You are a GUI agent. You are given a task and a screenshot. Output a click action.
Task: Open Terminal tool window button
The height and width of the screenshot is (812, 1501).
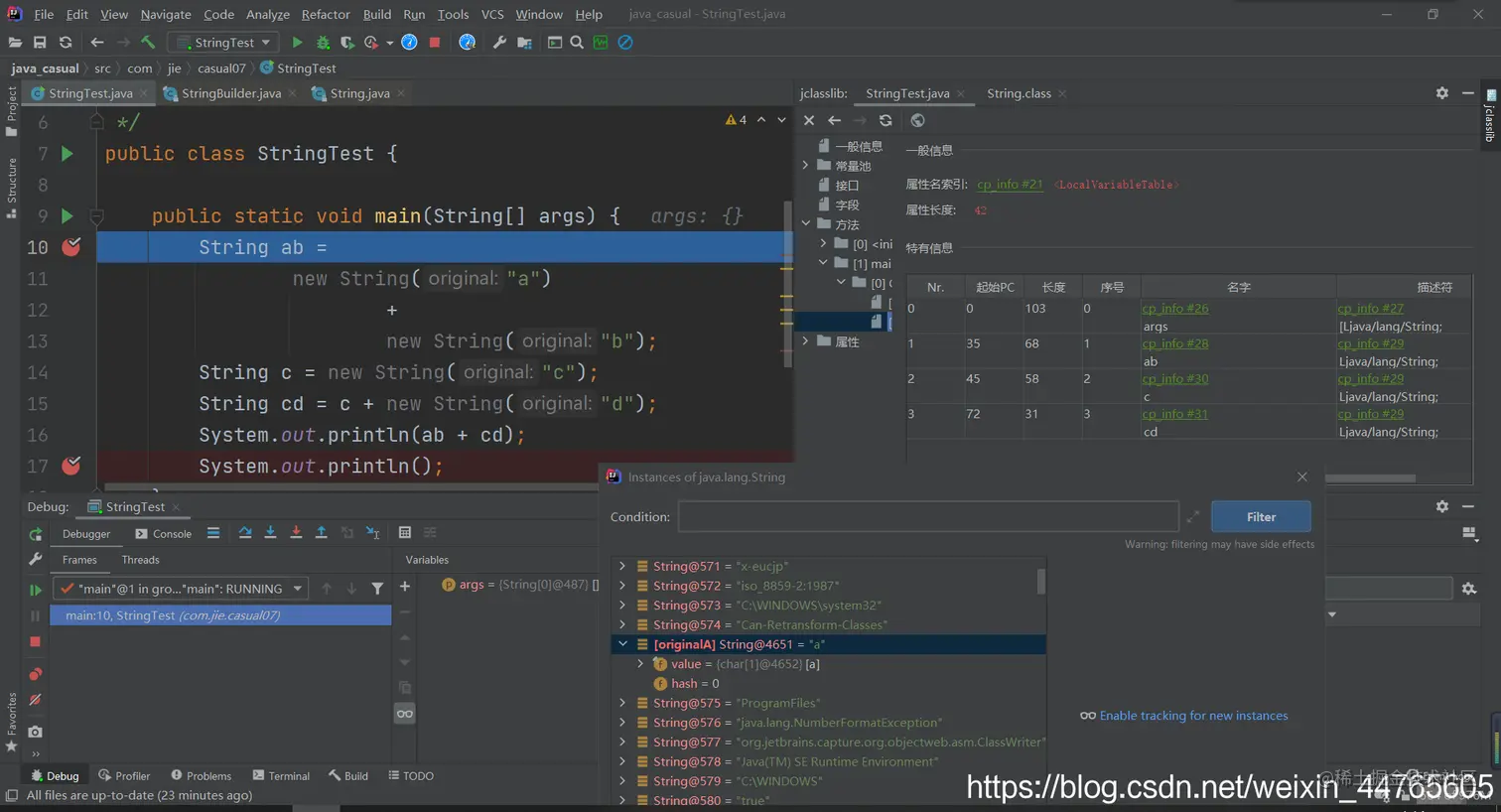[x=281, y=776]
